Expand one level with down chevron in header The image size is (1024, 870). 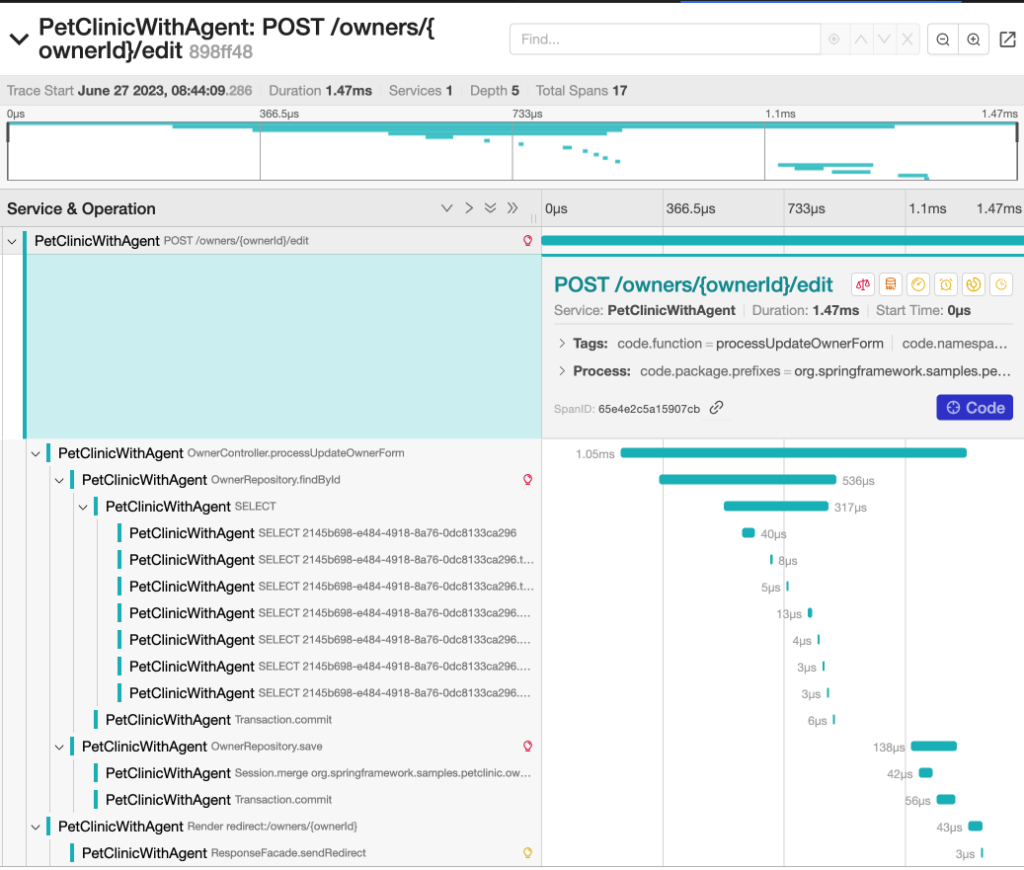pyautogui.click(x=447, y=208)
